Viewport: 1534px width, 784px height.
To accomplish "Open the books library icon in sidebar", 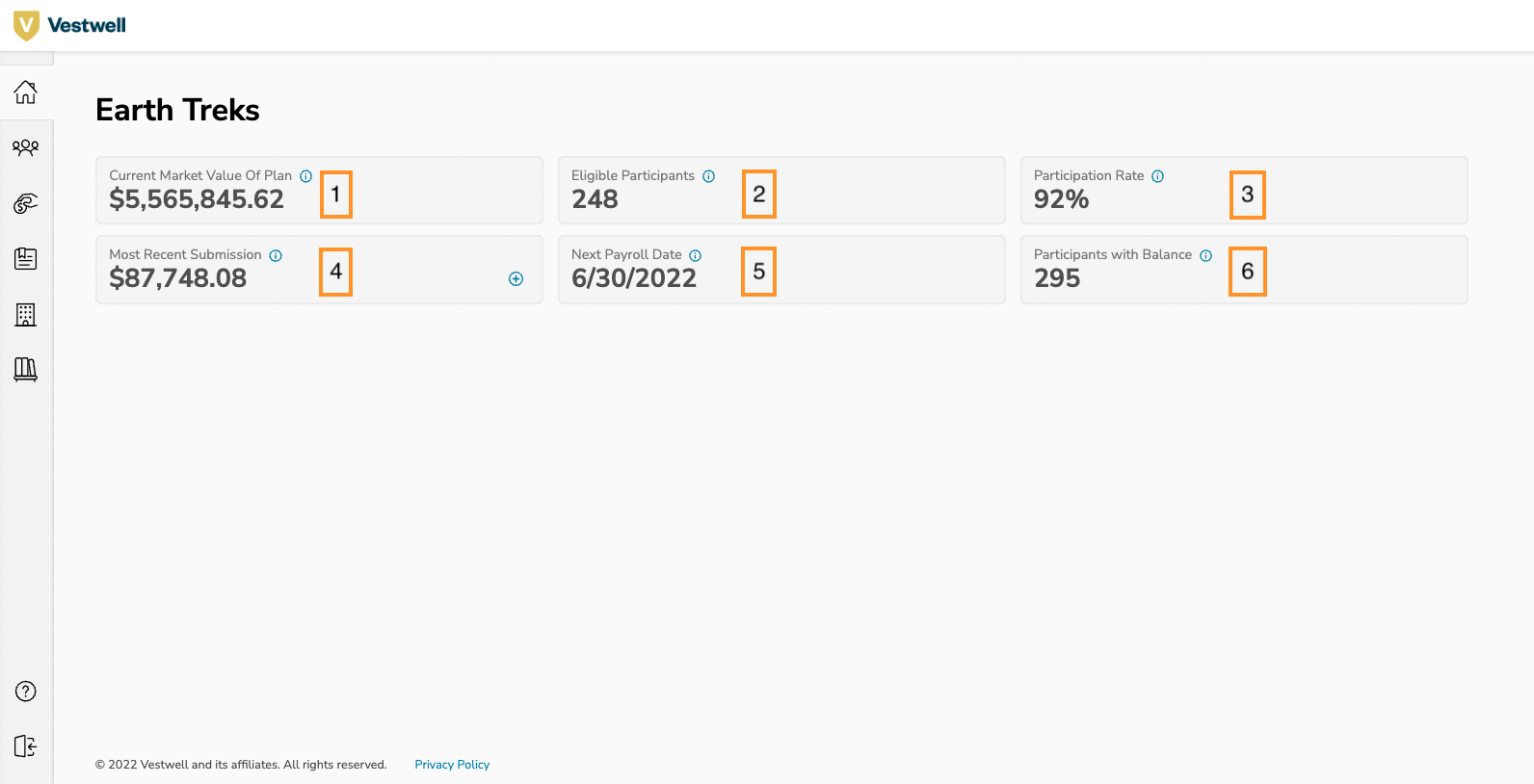I will tap(26, 369).
